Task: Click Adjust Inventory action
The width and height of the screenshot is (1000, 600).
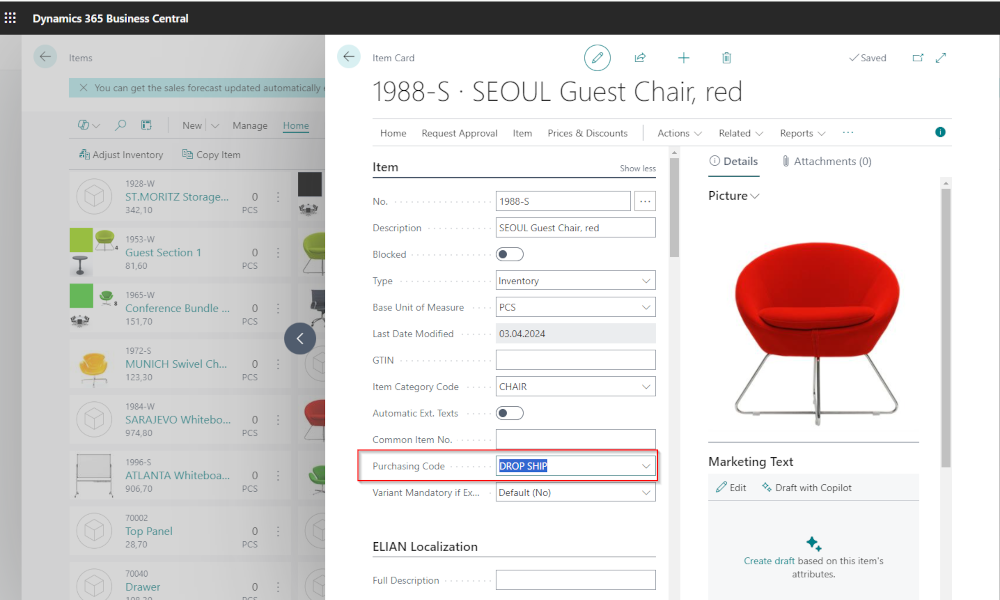Action: (x=121, y=154)
